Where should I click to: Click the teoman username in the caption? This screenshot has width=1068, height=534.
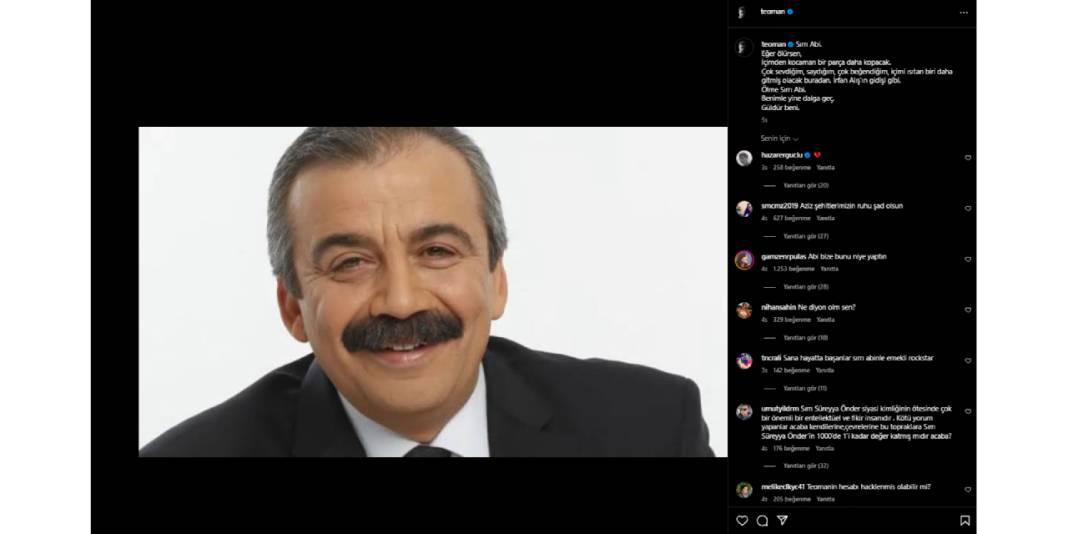[x=772, y=44]
